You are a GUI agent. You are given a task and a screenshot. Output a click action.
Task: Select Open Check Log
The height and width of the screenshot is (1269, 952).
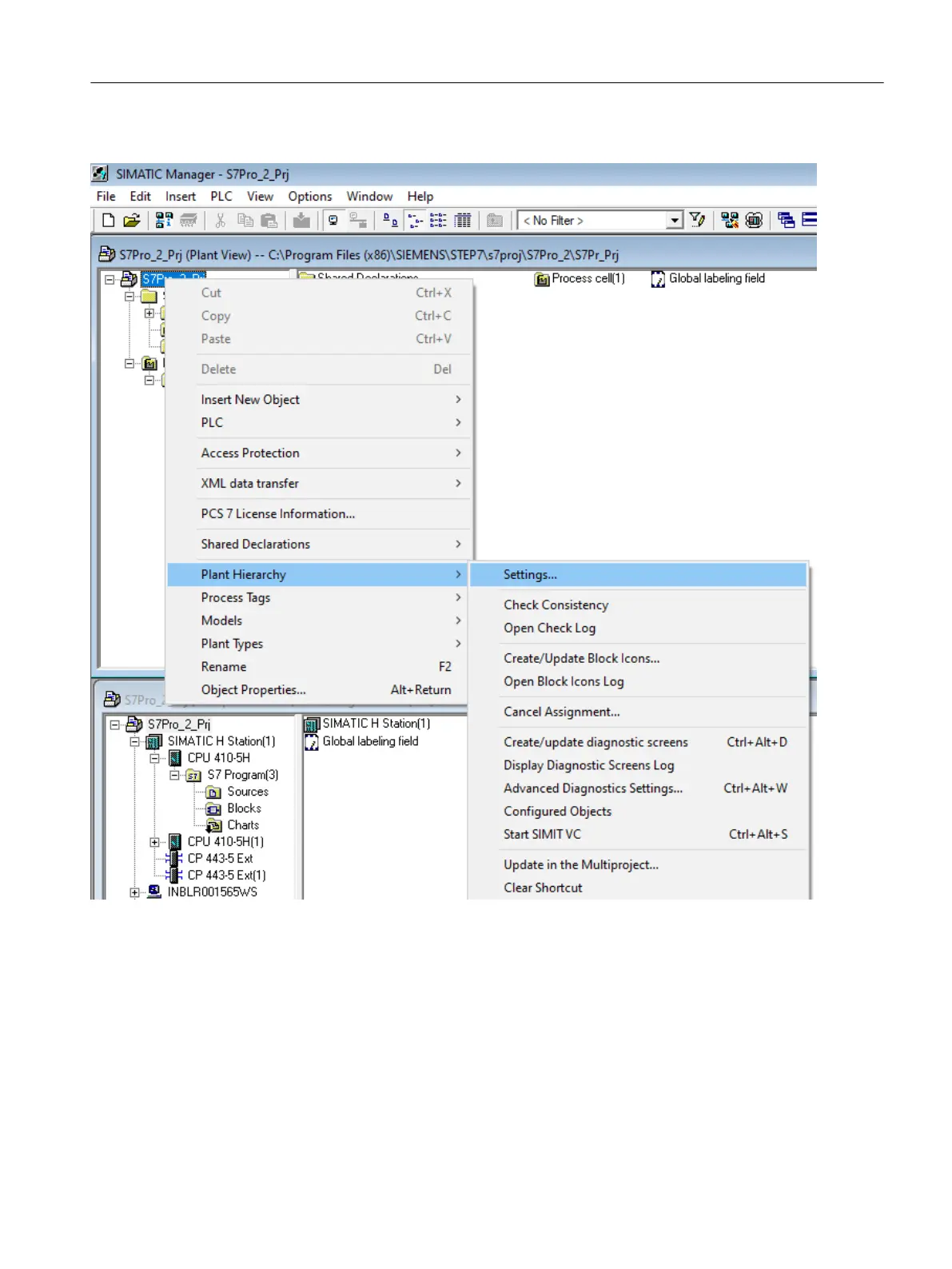638,629
